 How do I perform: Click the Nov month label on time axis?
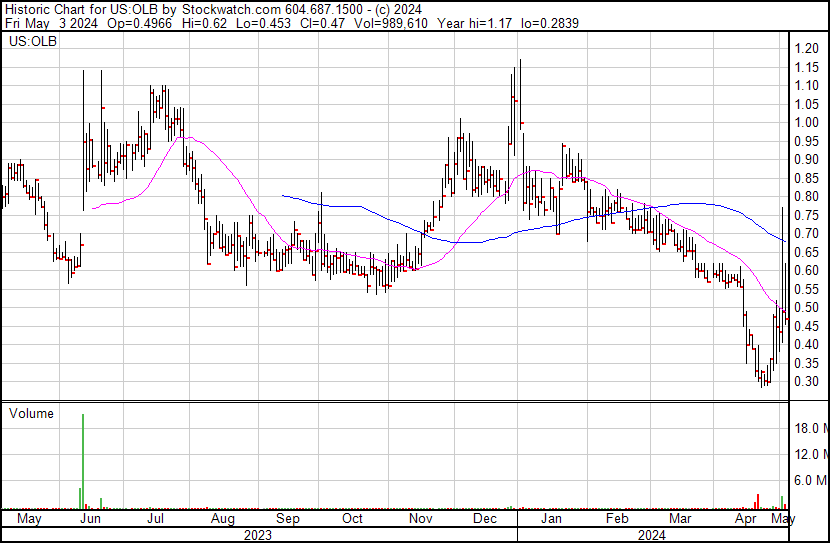[420, 519]
